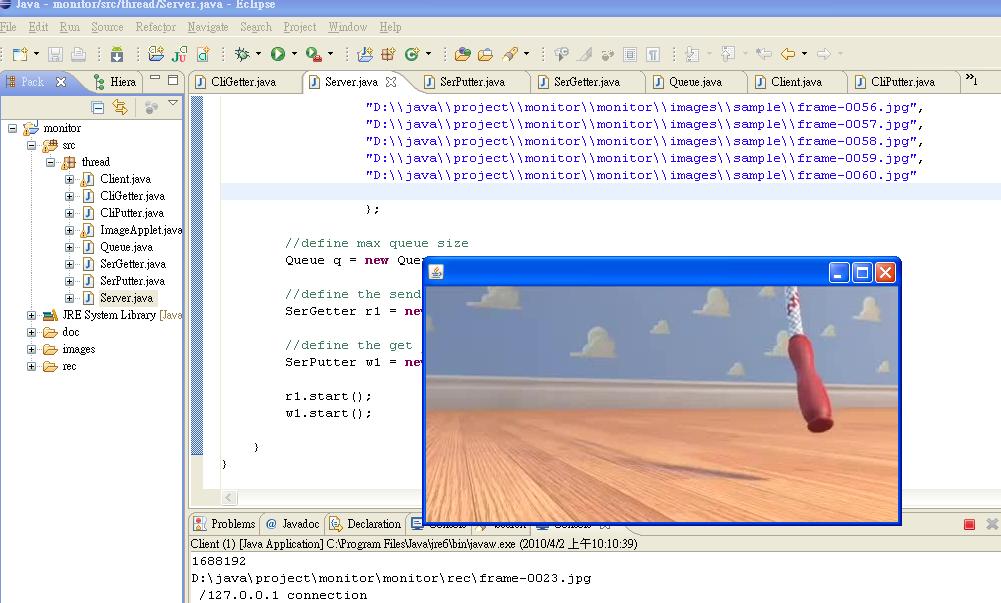Viewport: 1001px width, 603px height.
Task: Click the Open Task folder icon
Action: (485, 54)
